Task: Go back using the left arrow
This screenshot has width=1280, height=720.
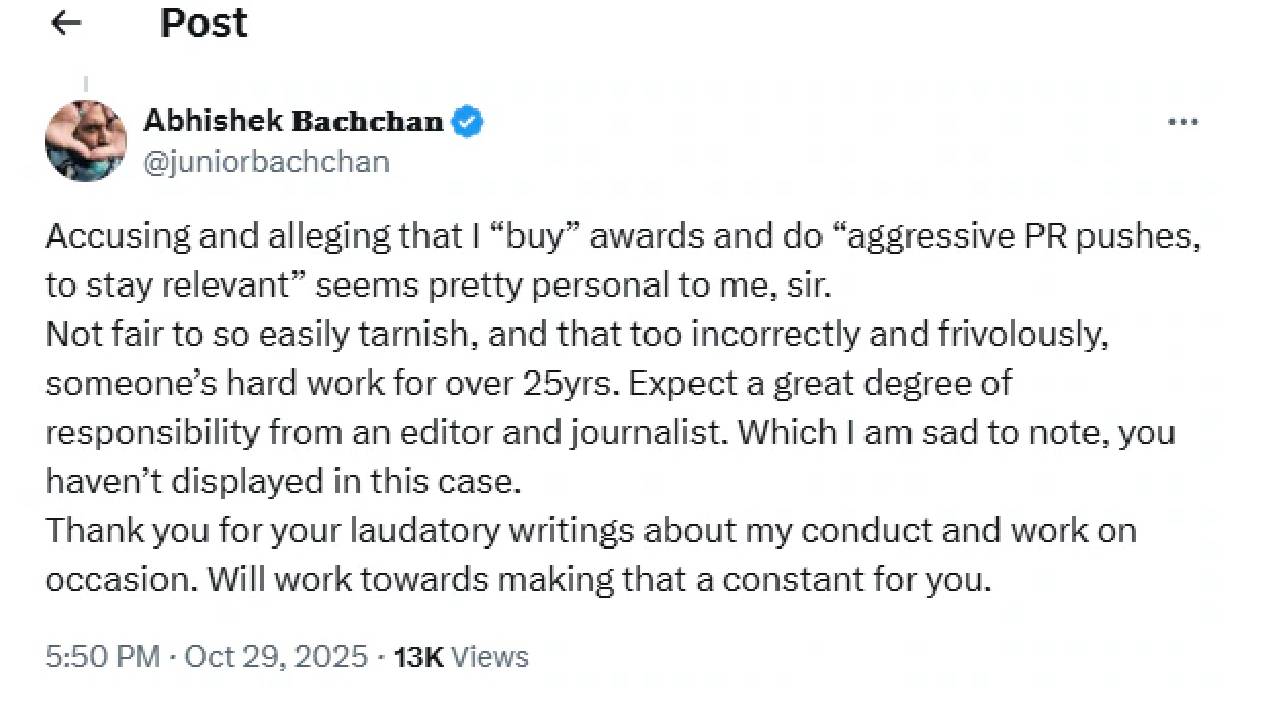Action: coord(66,23)
